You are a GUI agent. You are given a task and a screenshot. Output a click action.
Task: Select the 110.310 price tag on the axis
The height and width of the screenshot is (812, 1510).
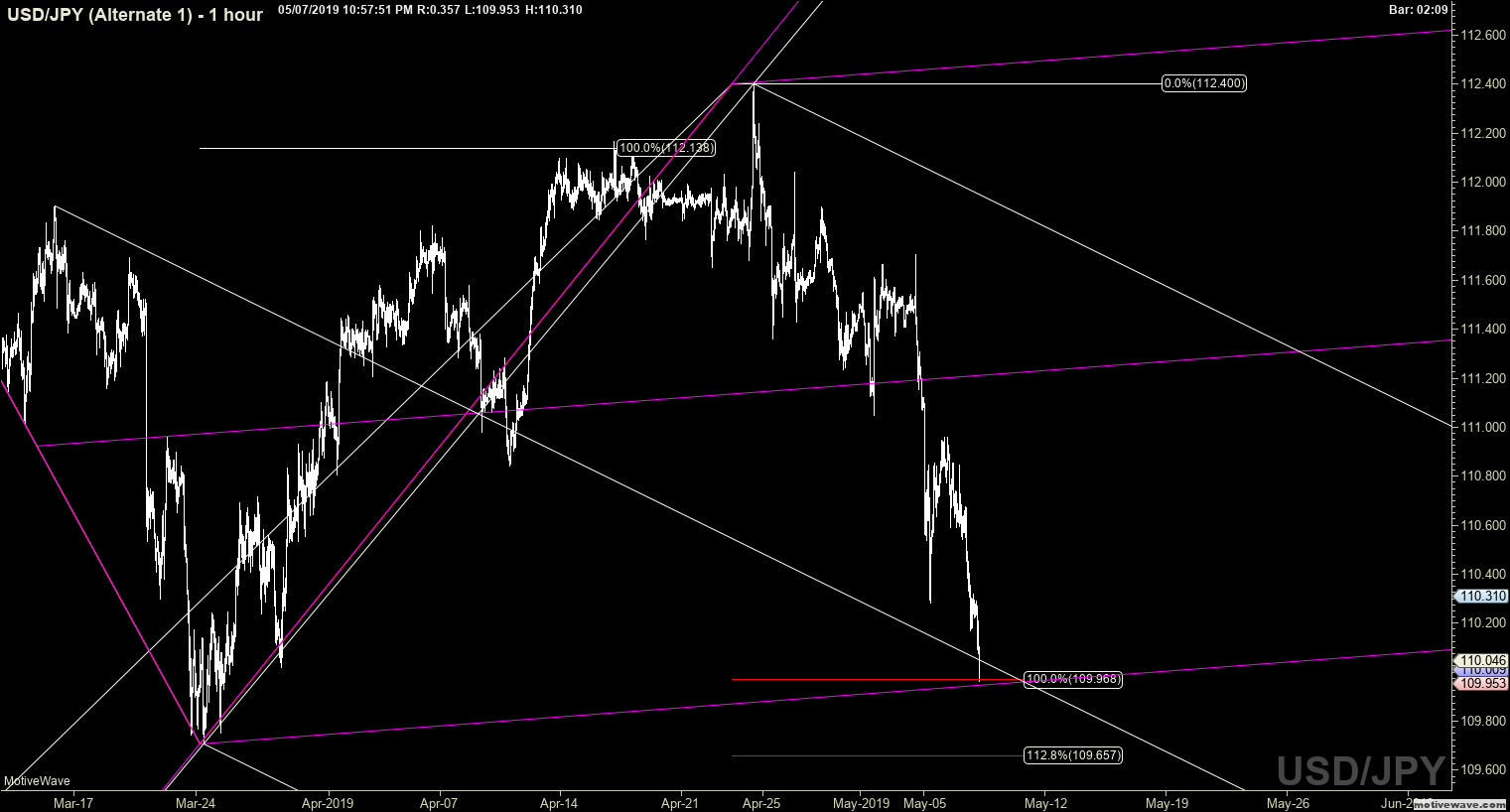click(x=1481, y=597)
